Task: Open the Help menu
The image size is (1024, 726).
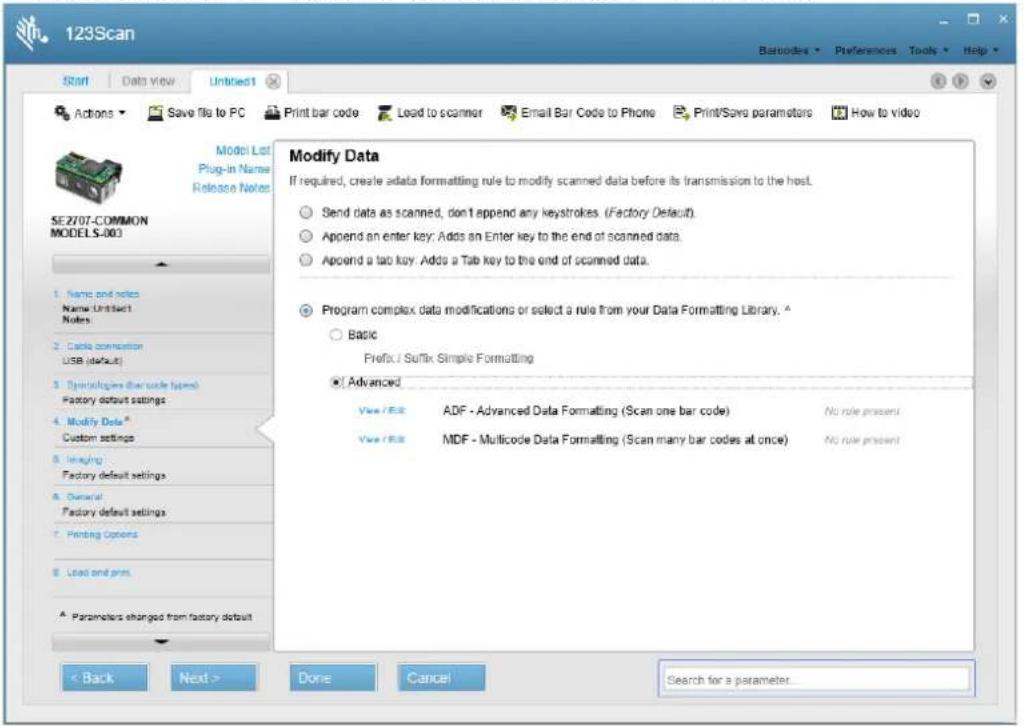Action: (x=981, y=50)
